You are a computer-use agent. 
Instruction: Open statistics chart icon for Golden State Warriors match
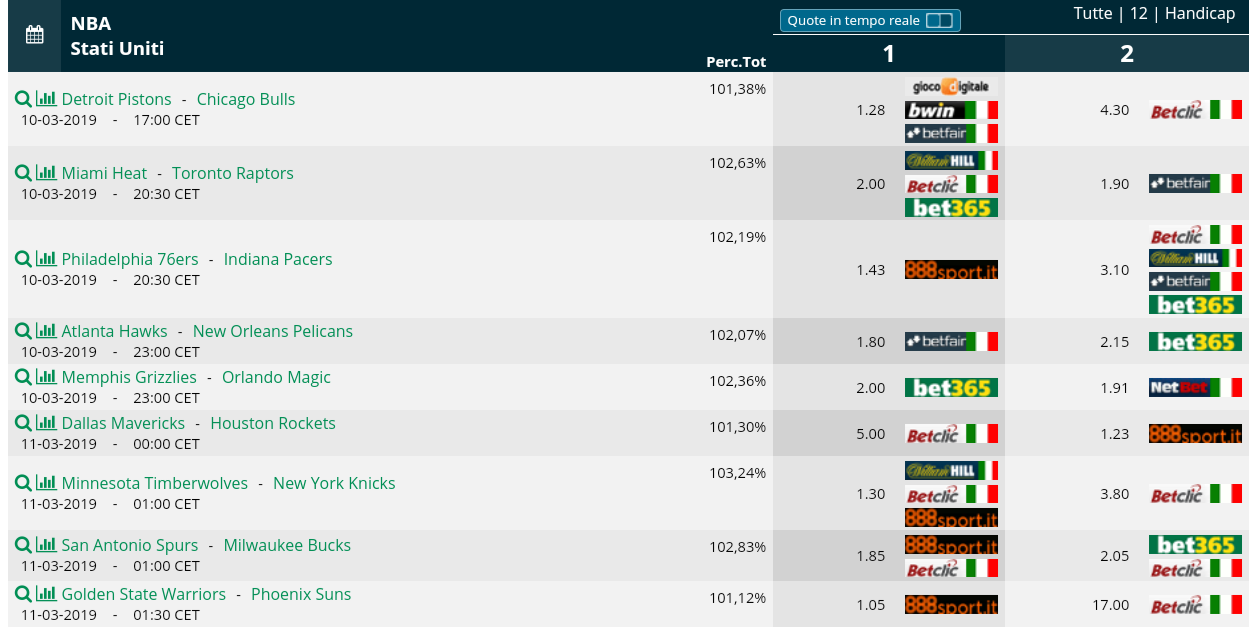tap(46, 594)
